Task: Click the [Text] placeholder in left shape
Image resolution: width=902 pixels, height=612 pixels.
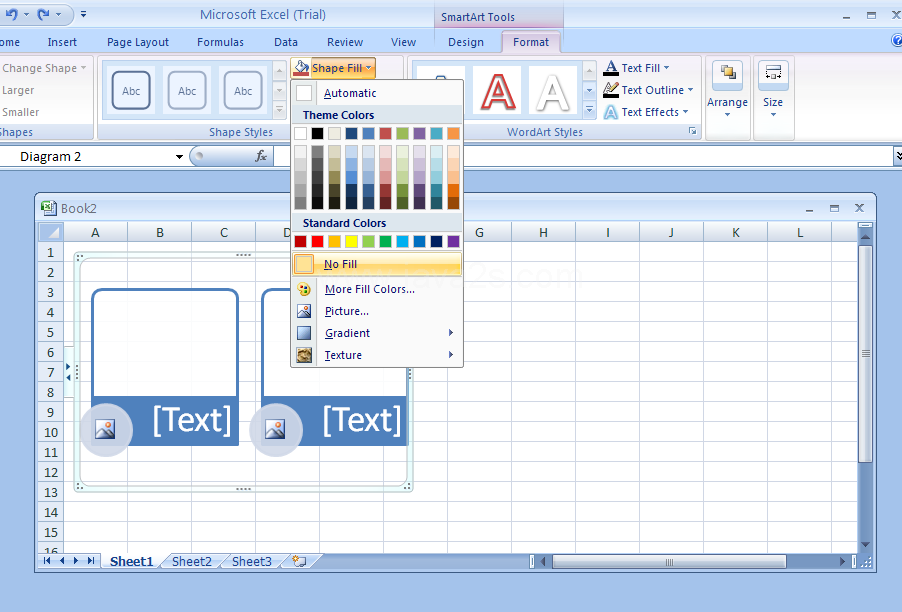Action: (192, 420)
